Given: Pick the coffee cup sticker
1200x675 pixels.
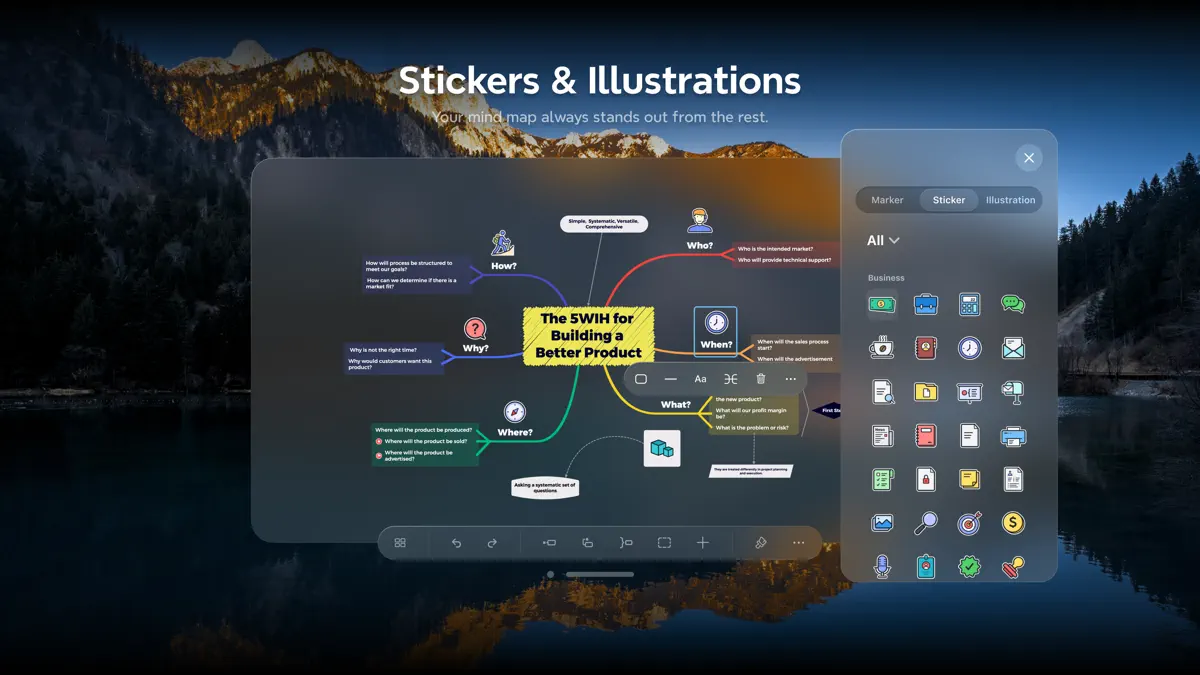Looking at the screenshot, I should [881, 348].
